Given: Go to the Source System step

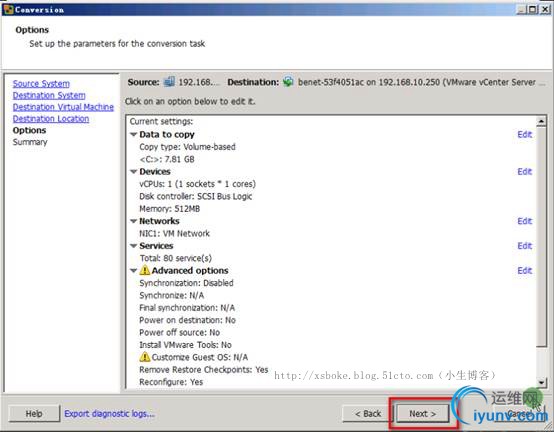Looking at the screenshot, I should pyautogui.click(x=41, y=84).
